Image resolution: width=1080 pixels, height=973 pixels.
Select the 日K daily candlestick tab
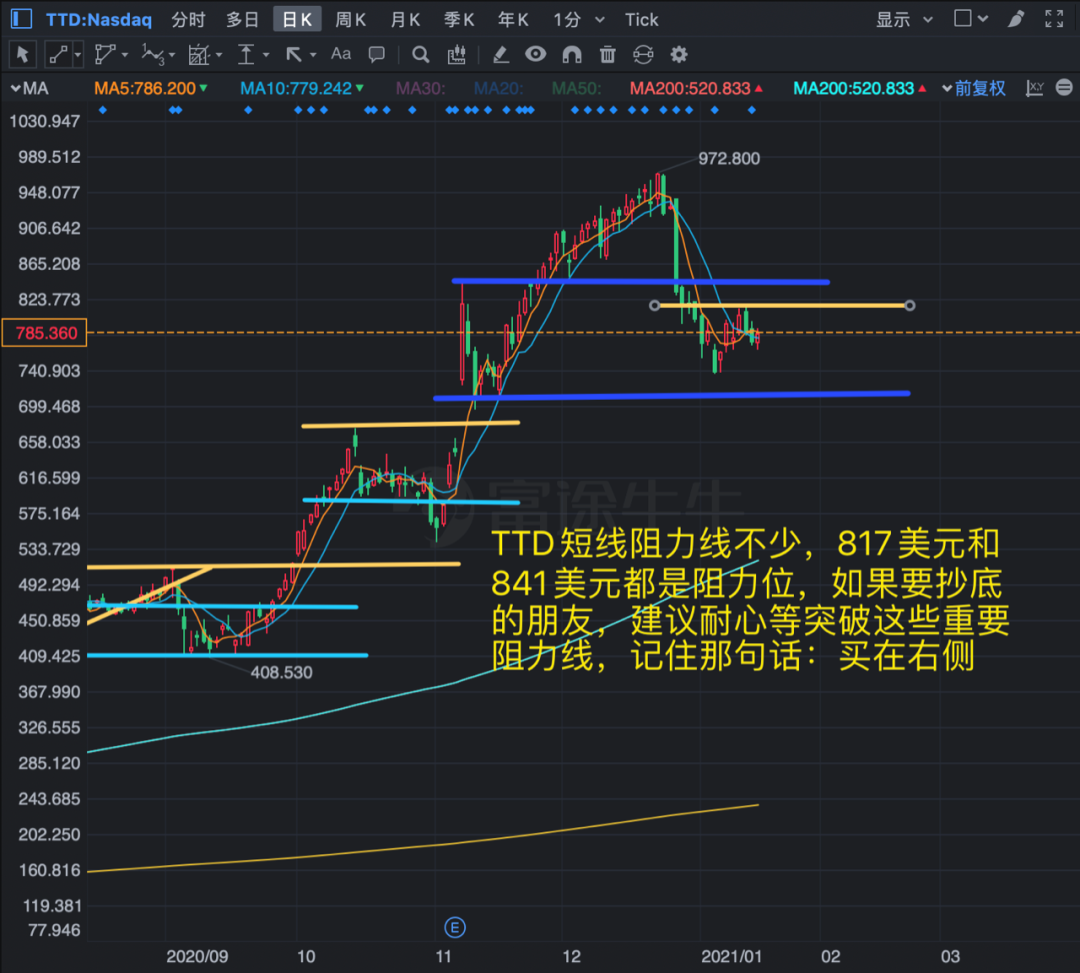297,19
